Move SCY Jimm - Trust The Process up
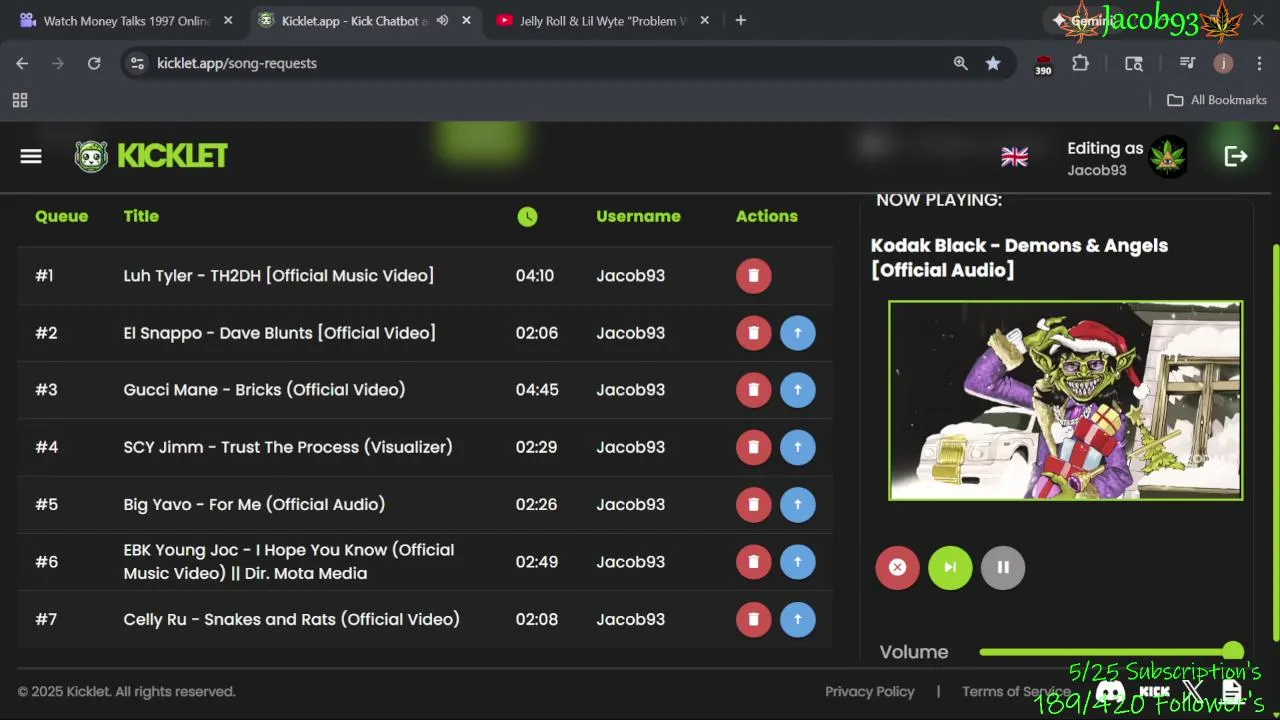Image resolution: width=1280 pixels, height=720 pixels. pyautogui.click(x=797, y=447)
